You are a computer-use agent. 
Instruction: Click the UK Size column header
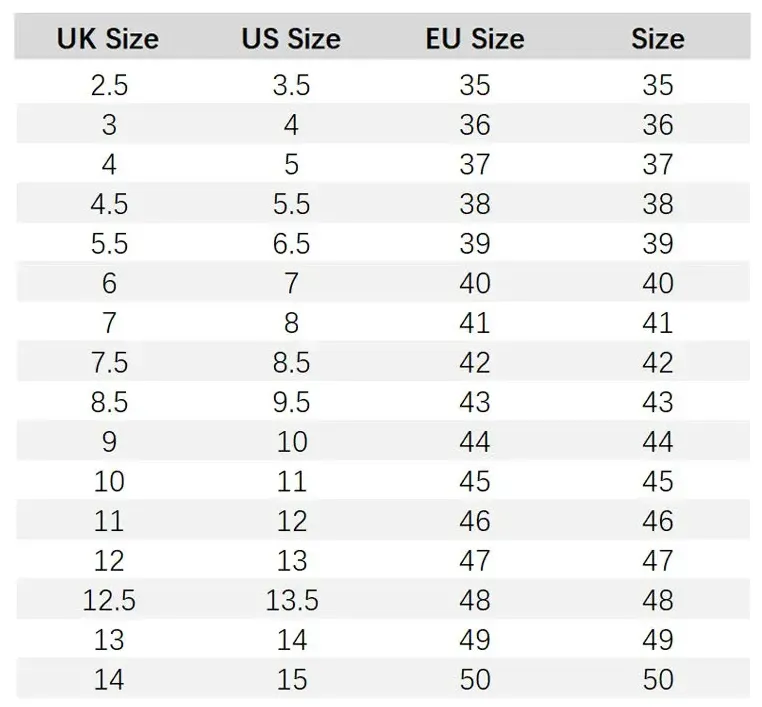pyautogui.click(x=108, y=39)
